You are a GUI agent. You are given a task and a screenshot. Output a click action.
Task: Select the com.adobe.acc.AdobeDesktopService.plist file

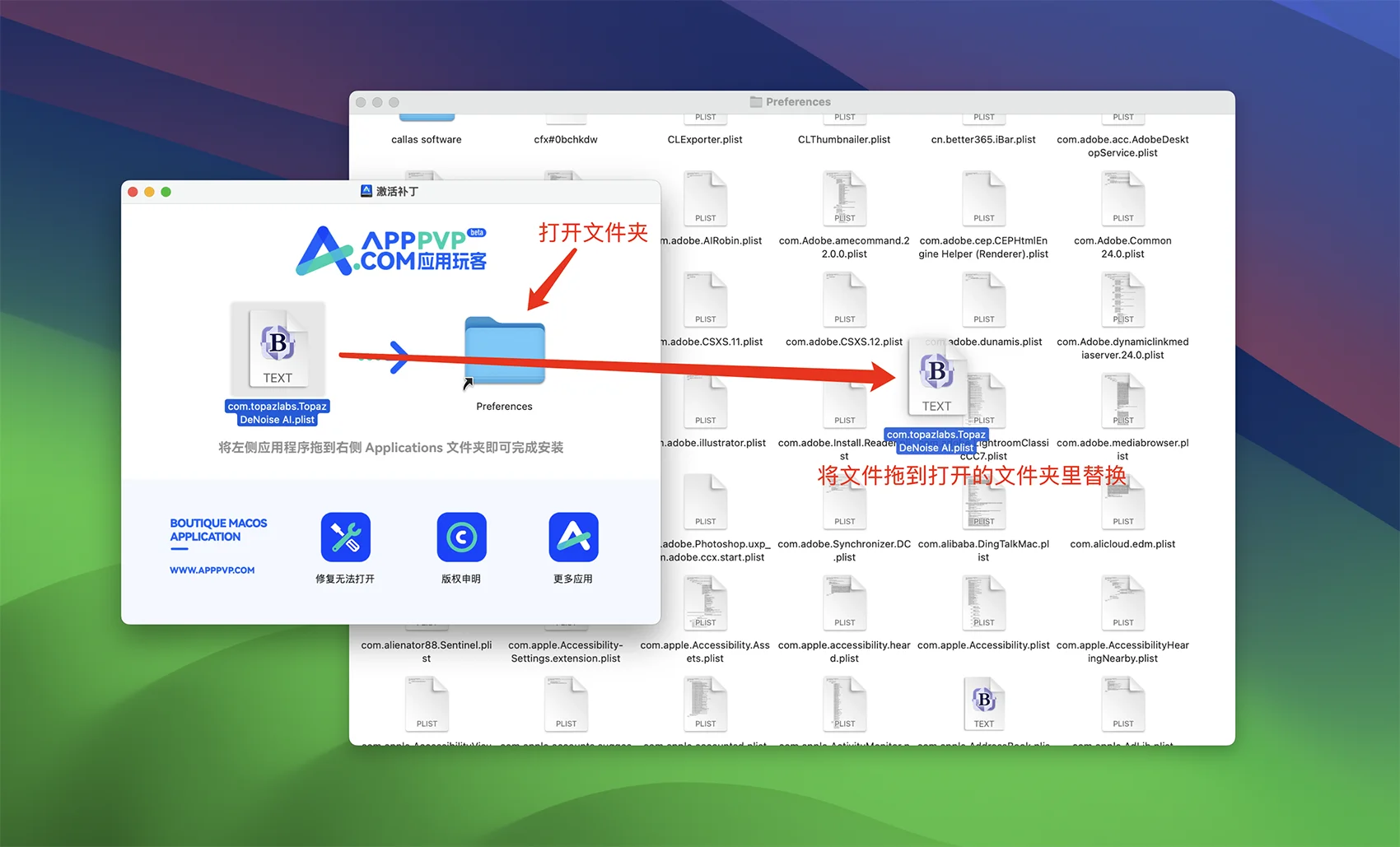point(1122,146)
